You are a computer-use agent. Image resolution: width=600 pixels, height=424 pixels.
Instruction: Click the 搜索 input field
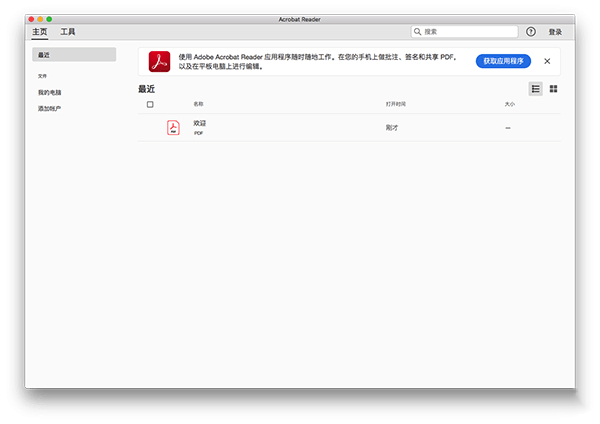point(470,32)
